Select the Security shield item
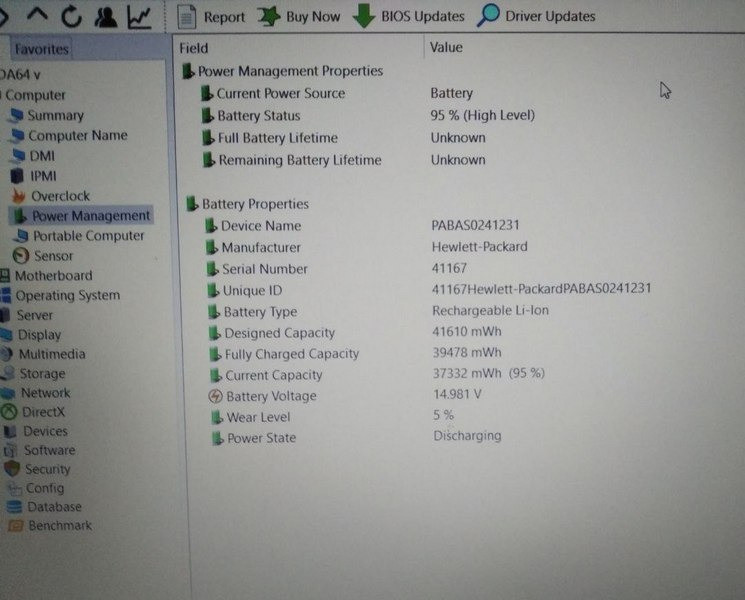 (x=47, y=469)
